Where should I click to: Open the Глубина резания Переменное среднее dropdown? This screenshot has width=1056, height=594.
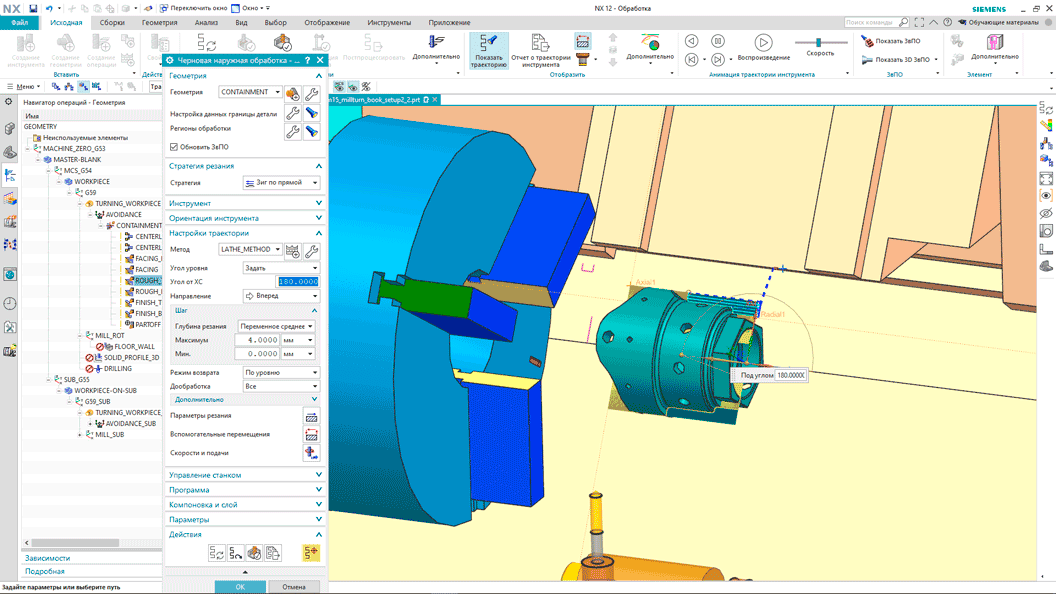tap(276, 326)
